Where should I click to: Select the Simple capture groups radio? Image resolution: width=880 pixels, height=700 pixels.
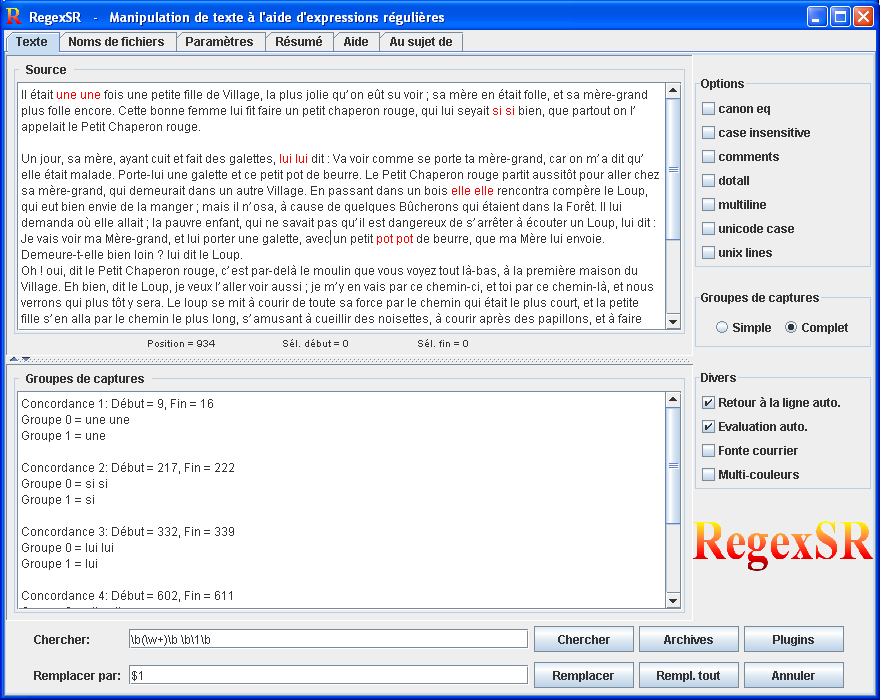pyautogui.click(x=723, y=327)
